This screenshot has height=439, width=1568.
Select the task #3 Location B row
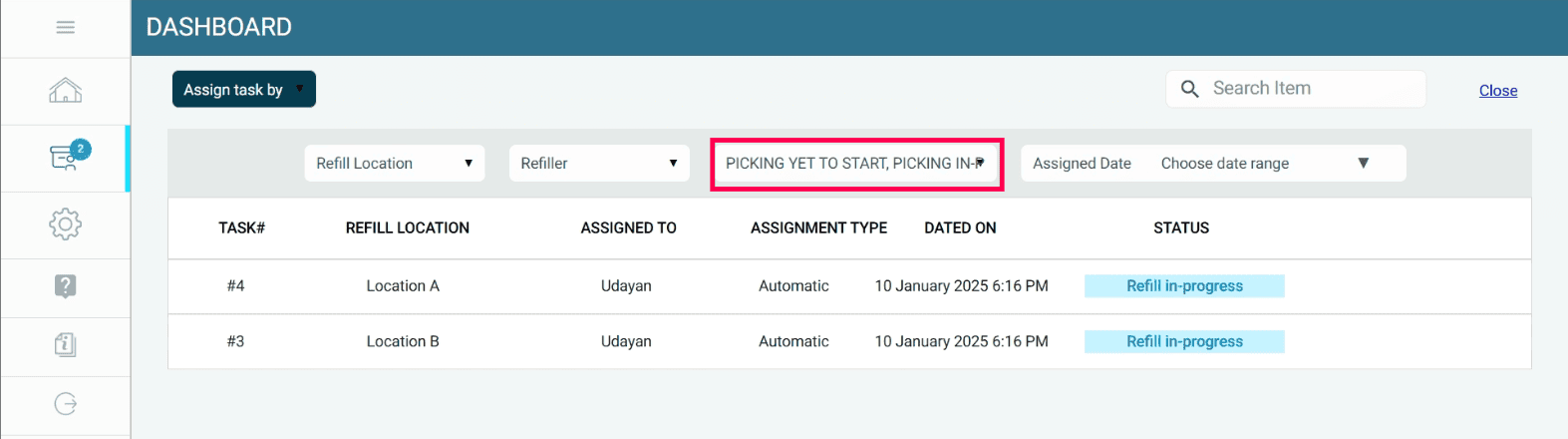[x=403, y=341]
